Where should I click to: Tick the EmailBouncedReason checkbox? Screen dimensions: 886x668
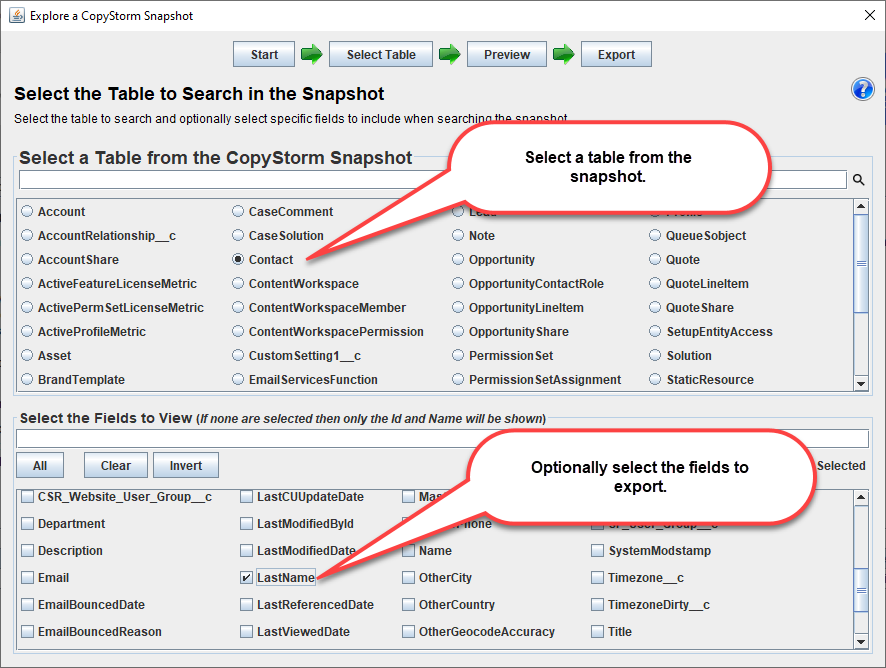point(27,631)
